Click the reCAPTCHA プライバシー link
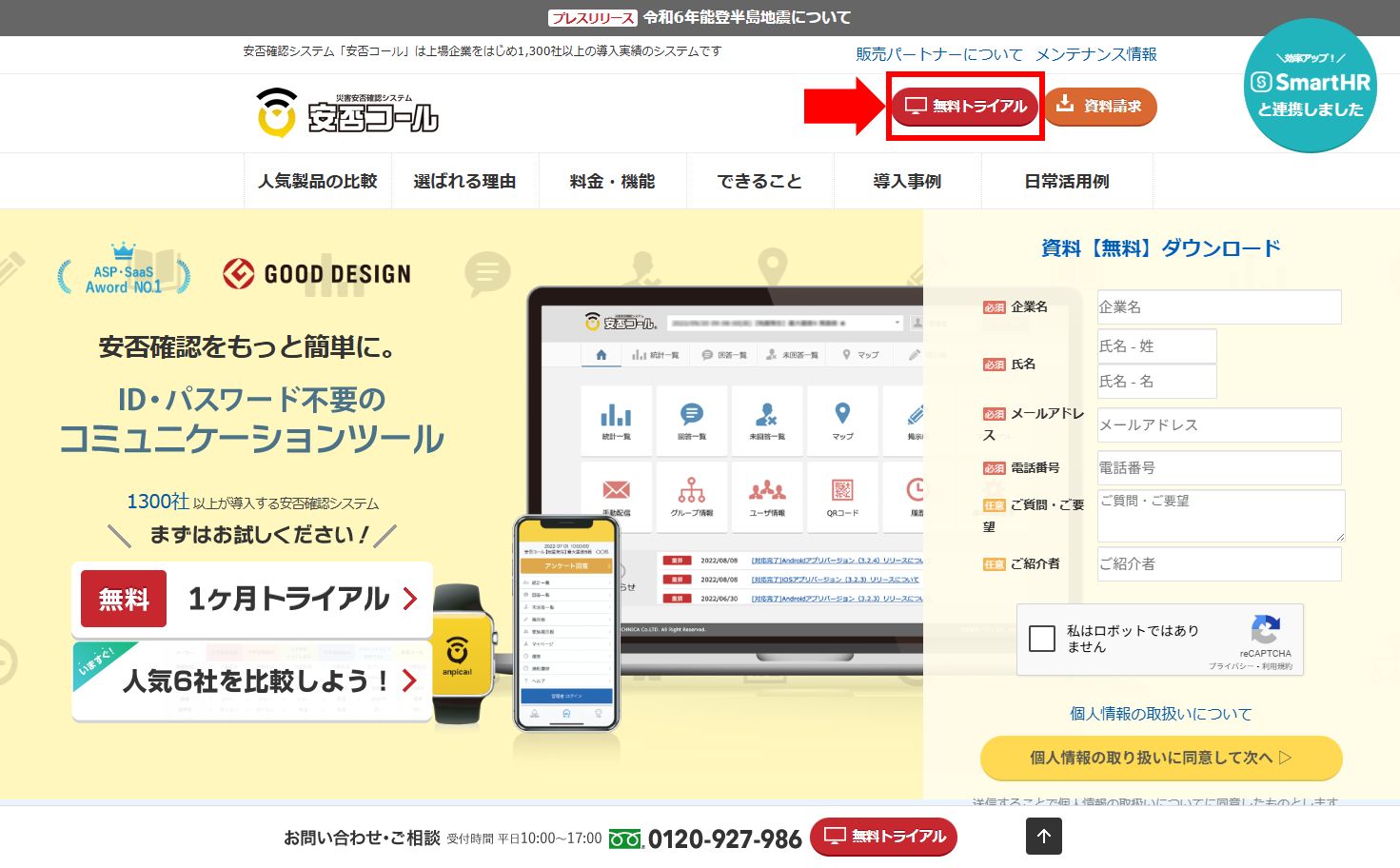 point(1231,666)
